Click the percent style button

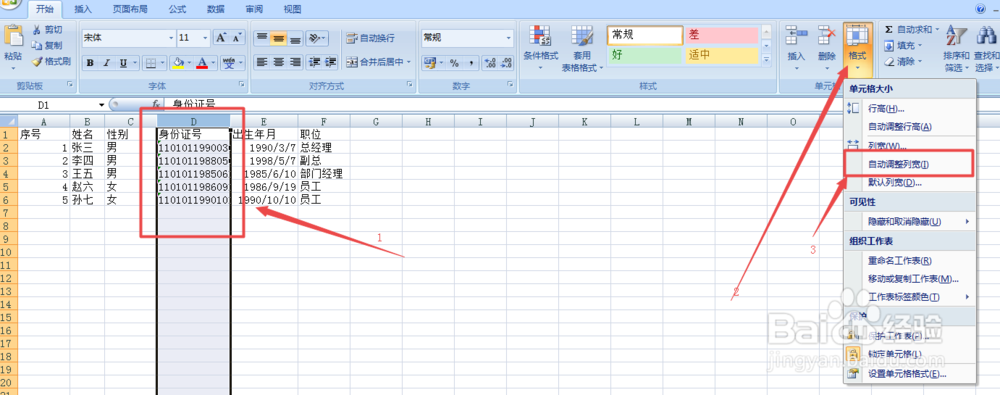pyautogui.click(x=455, y=63)
